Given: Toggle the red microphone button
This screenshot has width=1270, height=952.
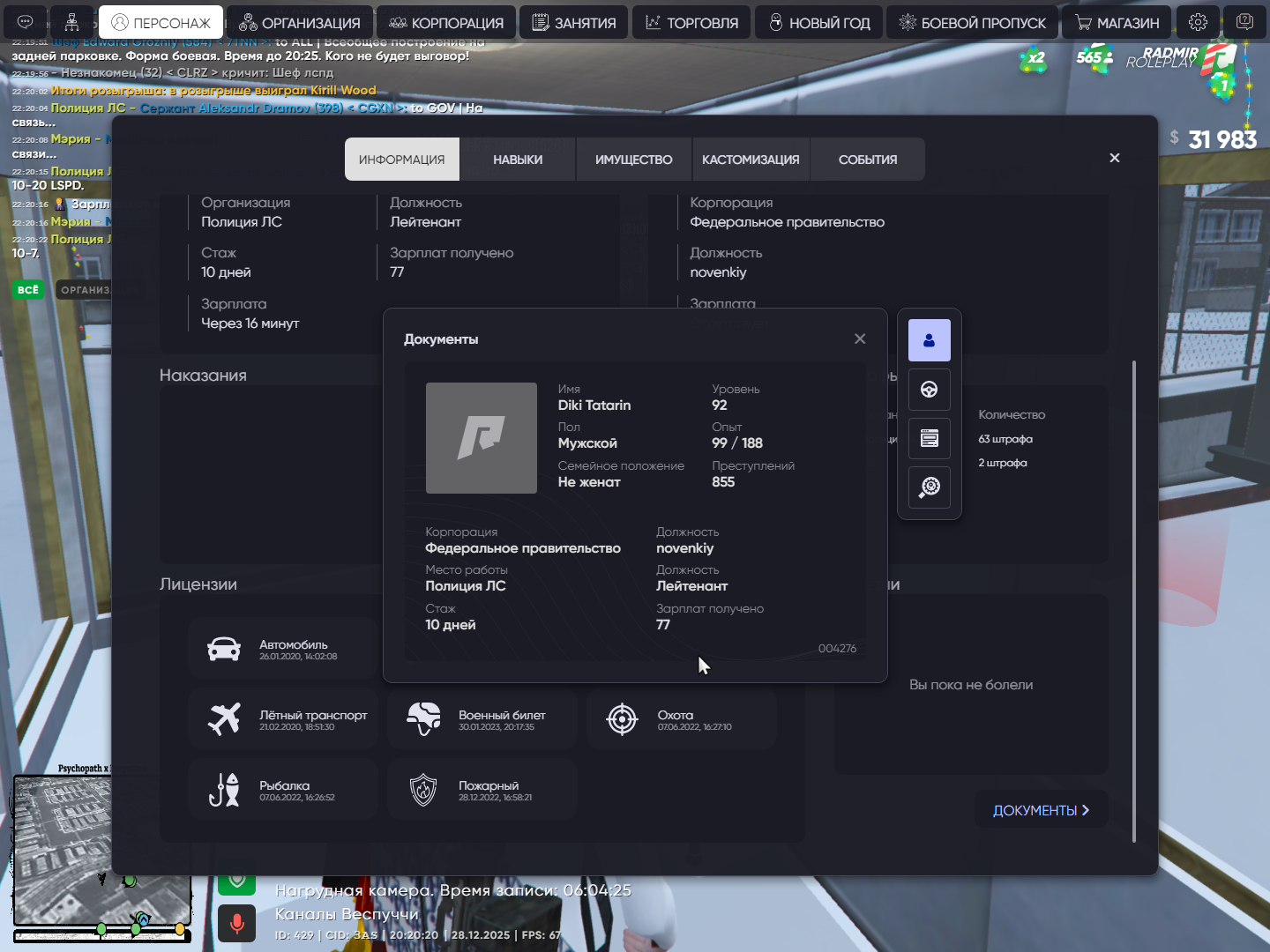Looking at the screenshot, I should point(236,923).
